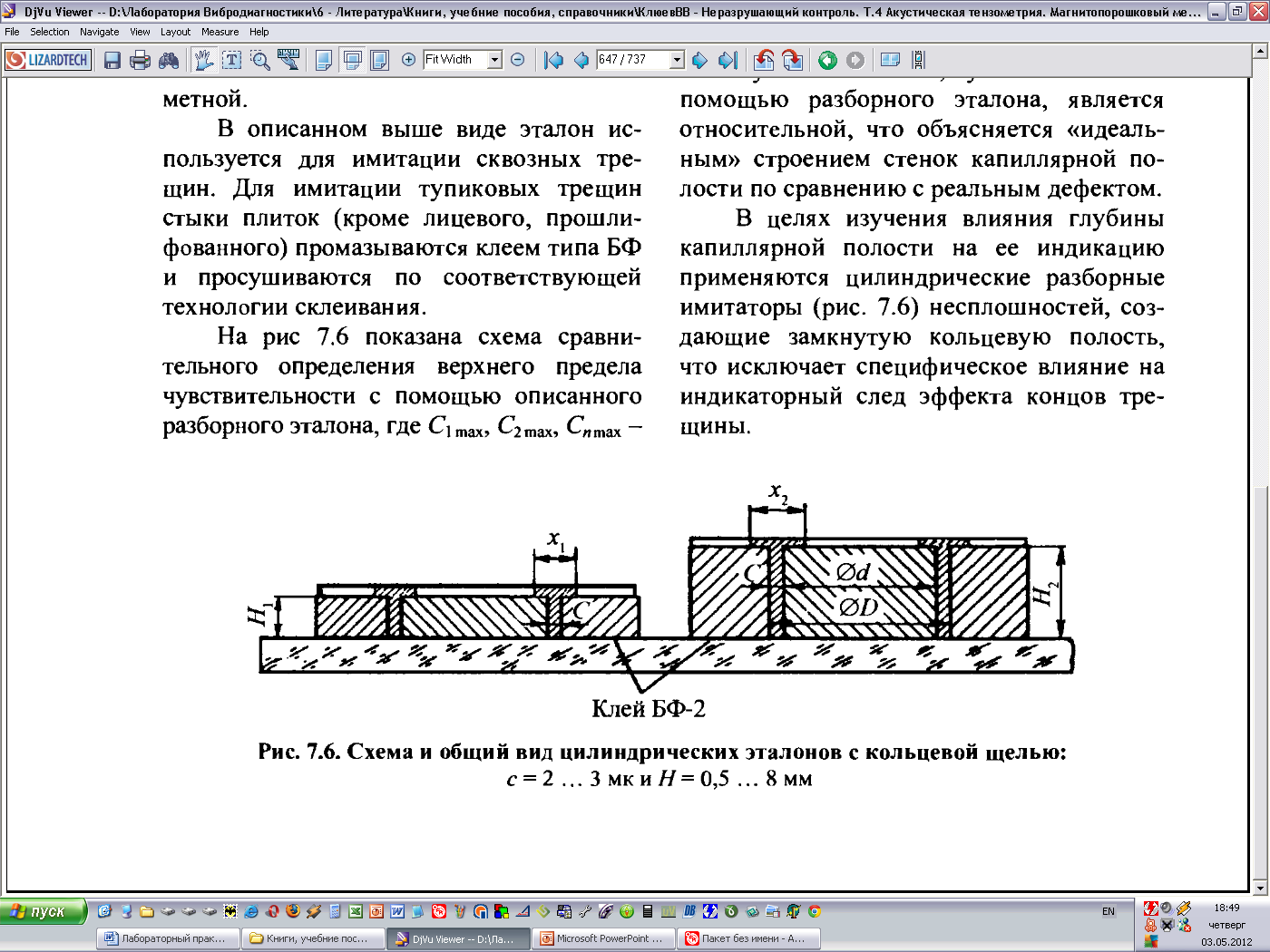Rotate the page counterclockwise
The image size is (1270, 952).
[764, 60]
